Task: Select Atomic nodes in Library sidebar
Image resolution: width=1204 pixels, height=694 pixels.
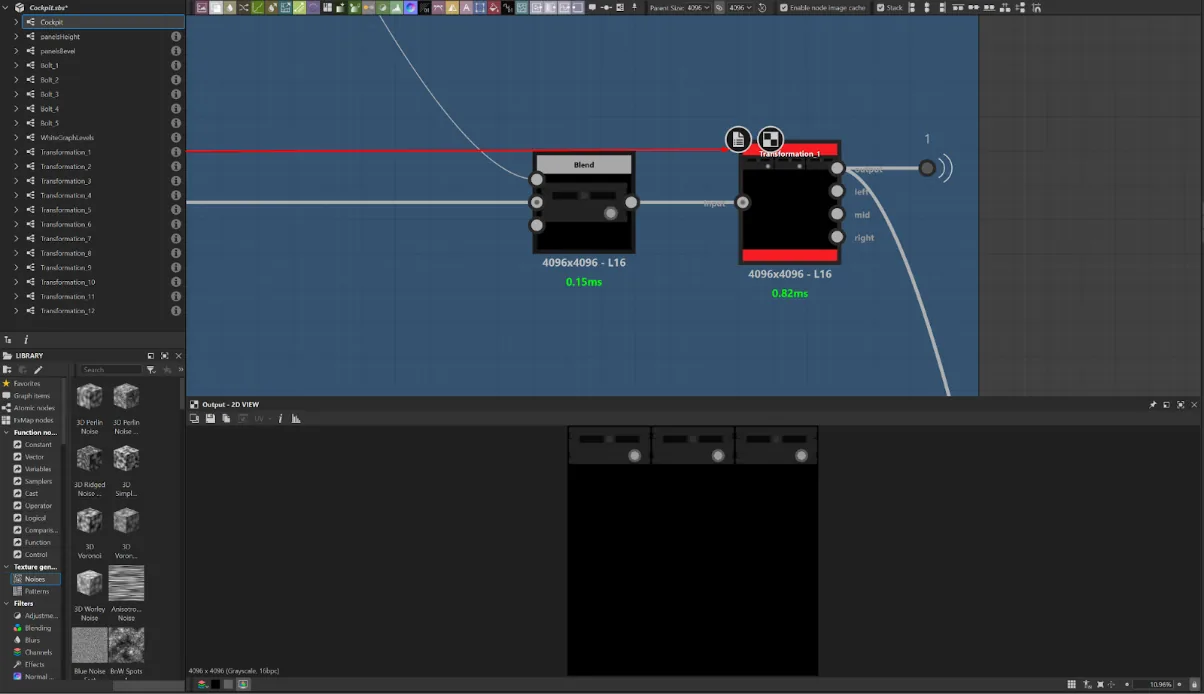Action: pyautogui.click(x=33, y=408)
